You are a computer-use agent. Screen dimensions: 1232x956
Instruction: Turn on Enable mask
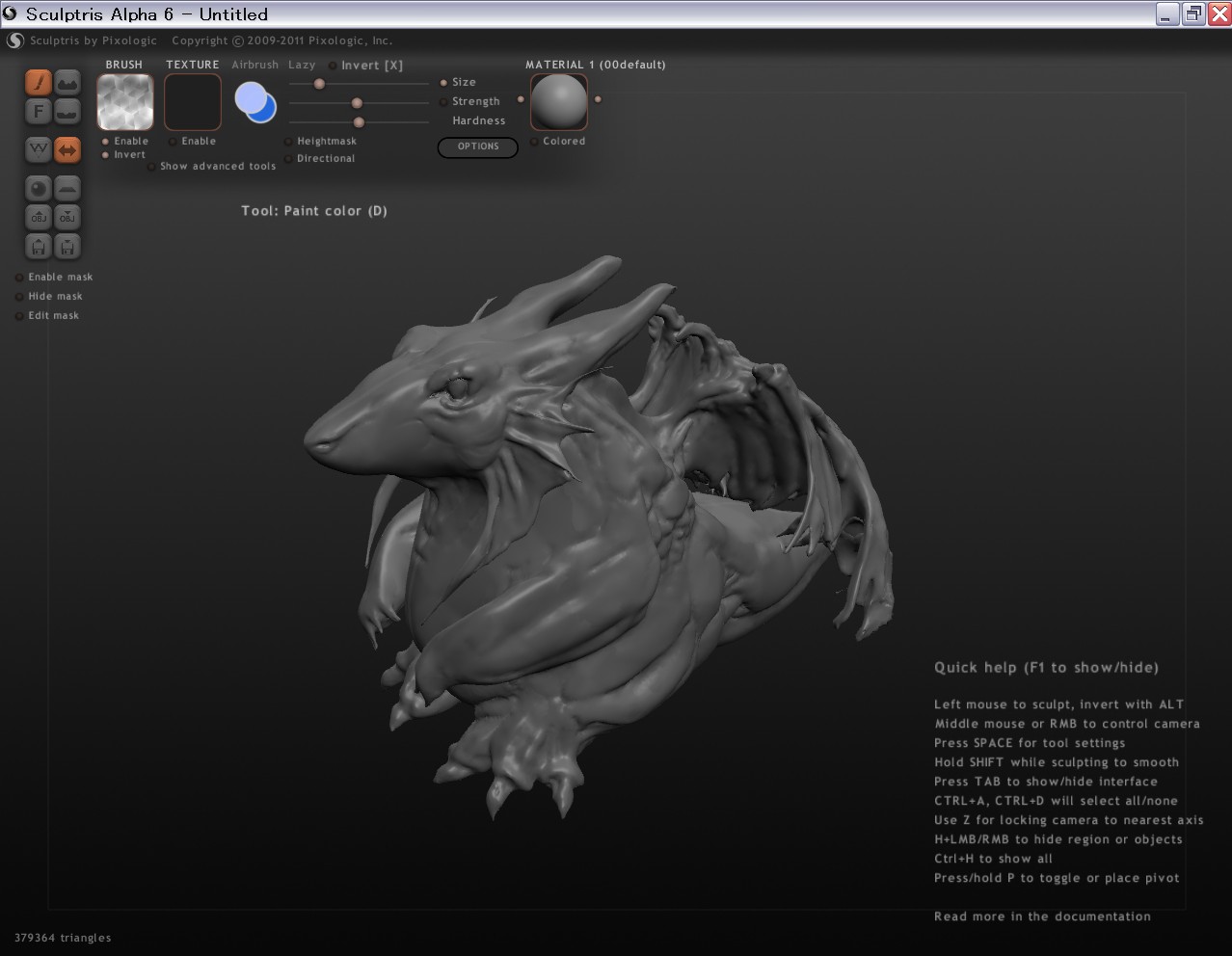pos(19,278)
